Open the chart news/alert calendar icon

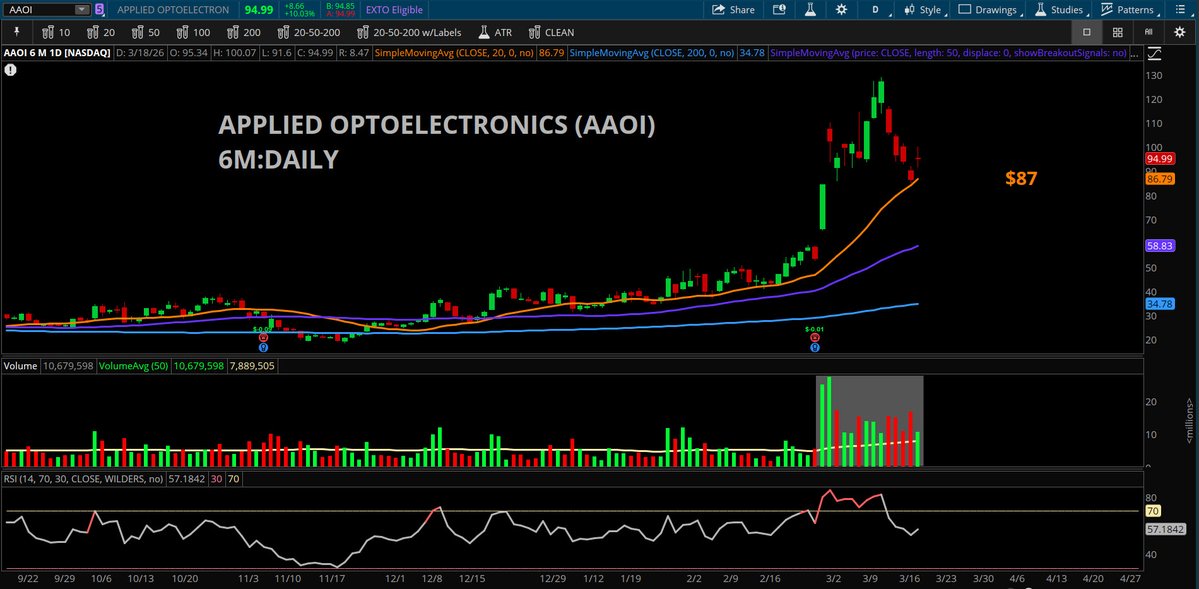click(778, 10)
